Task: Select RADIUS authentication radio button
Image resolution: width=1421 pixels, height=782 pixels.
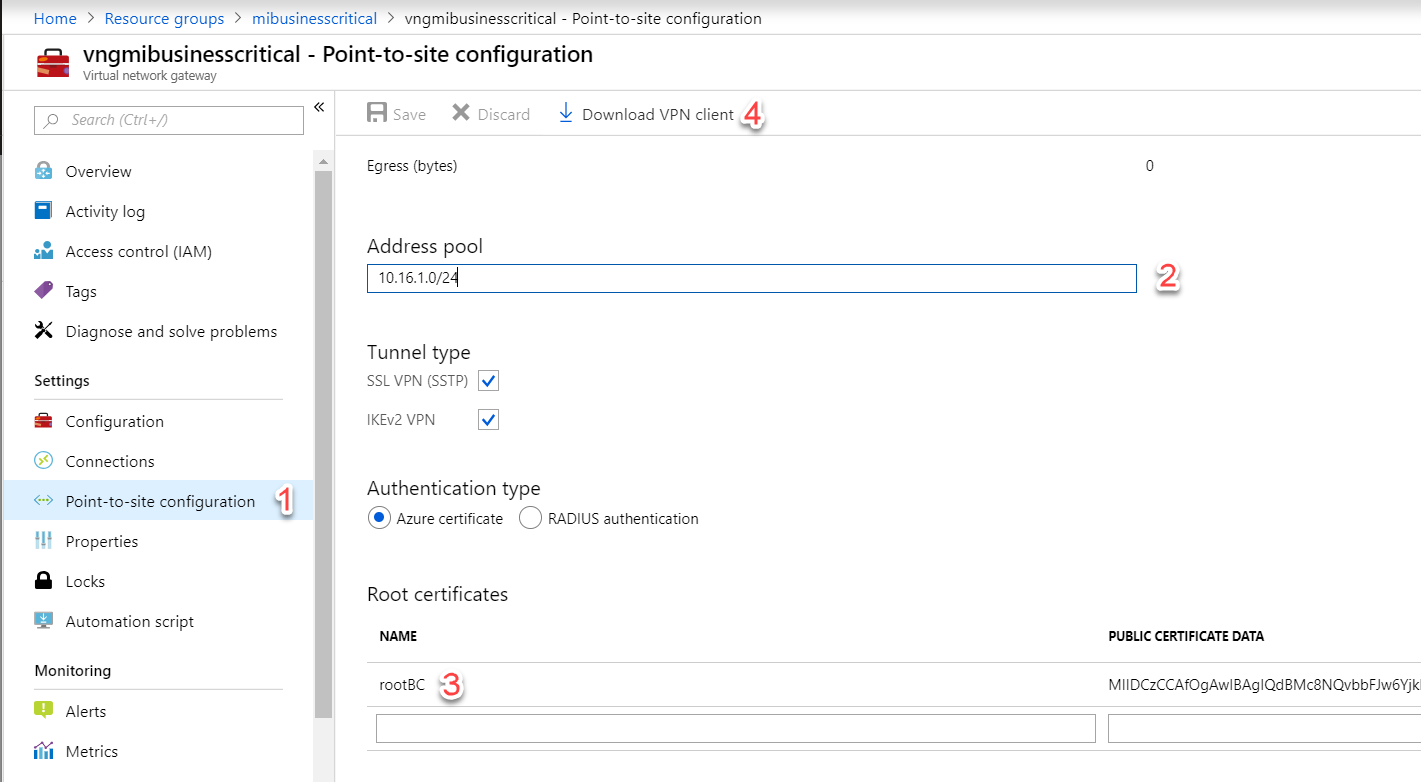Action: 530,518
